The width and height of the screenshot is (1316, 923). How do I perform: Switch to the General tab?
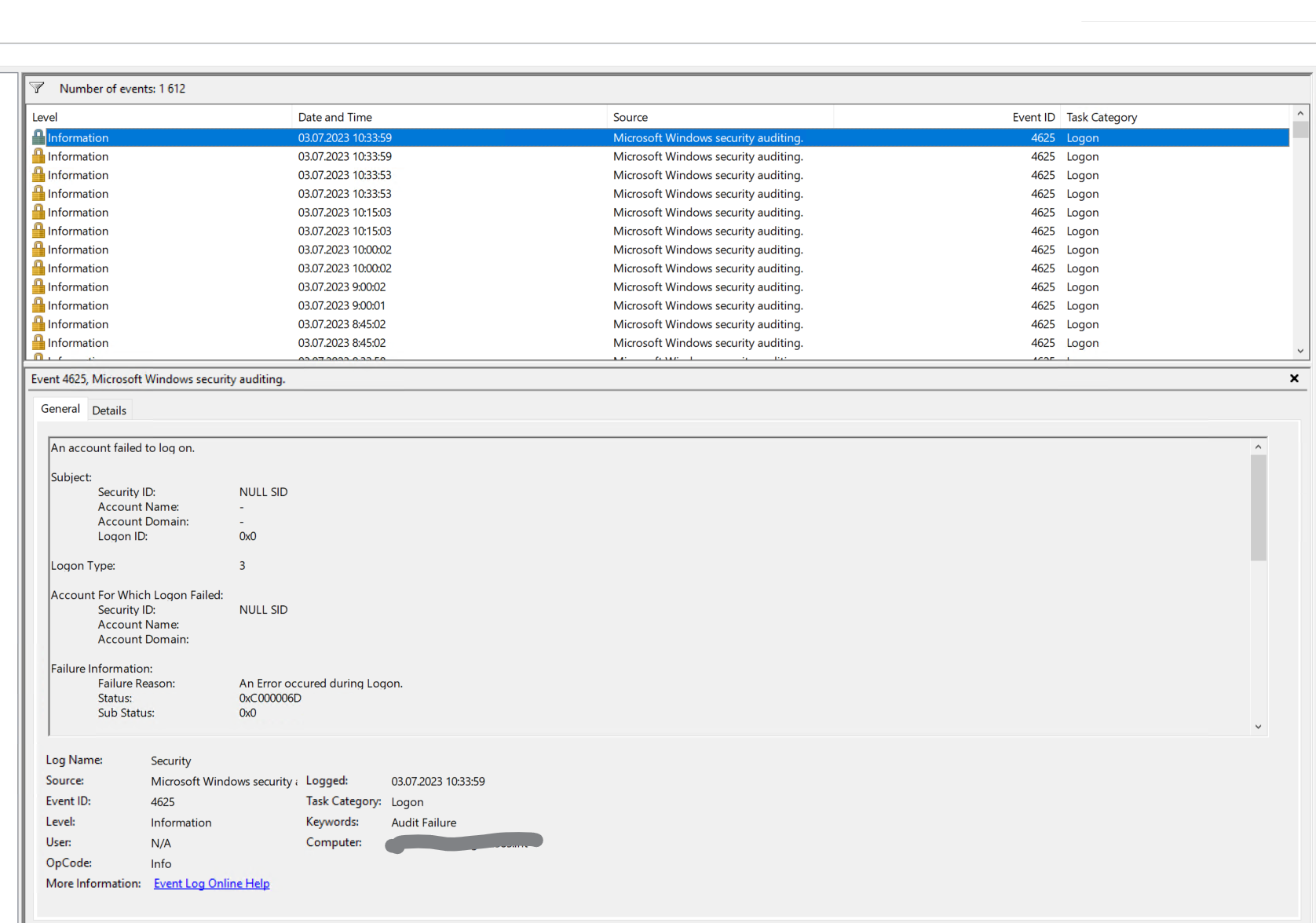[60, 408]
